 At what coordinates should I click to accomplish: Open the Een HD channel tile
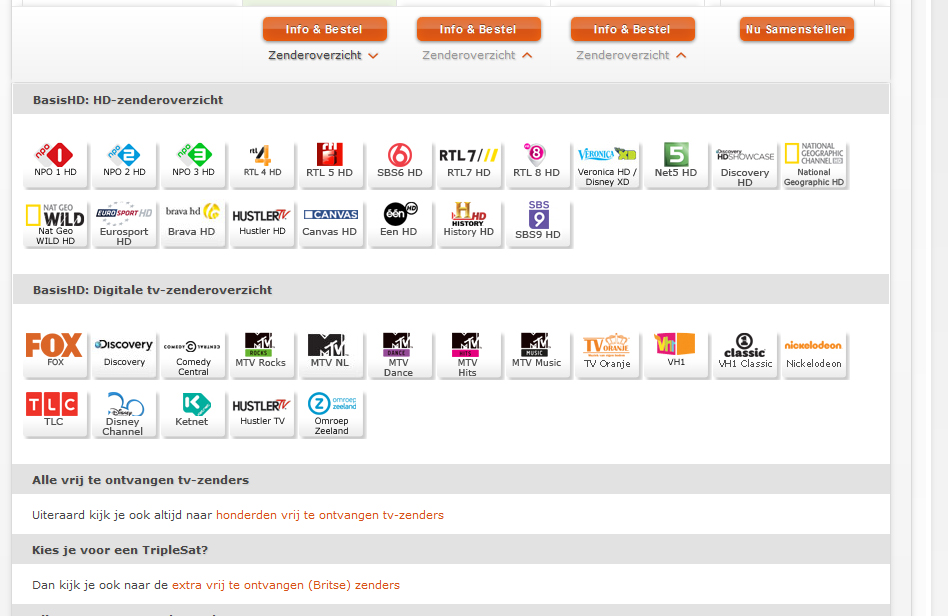[400, 224]
